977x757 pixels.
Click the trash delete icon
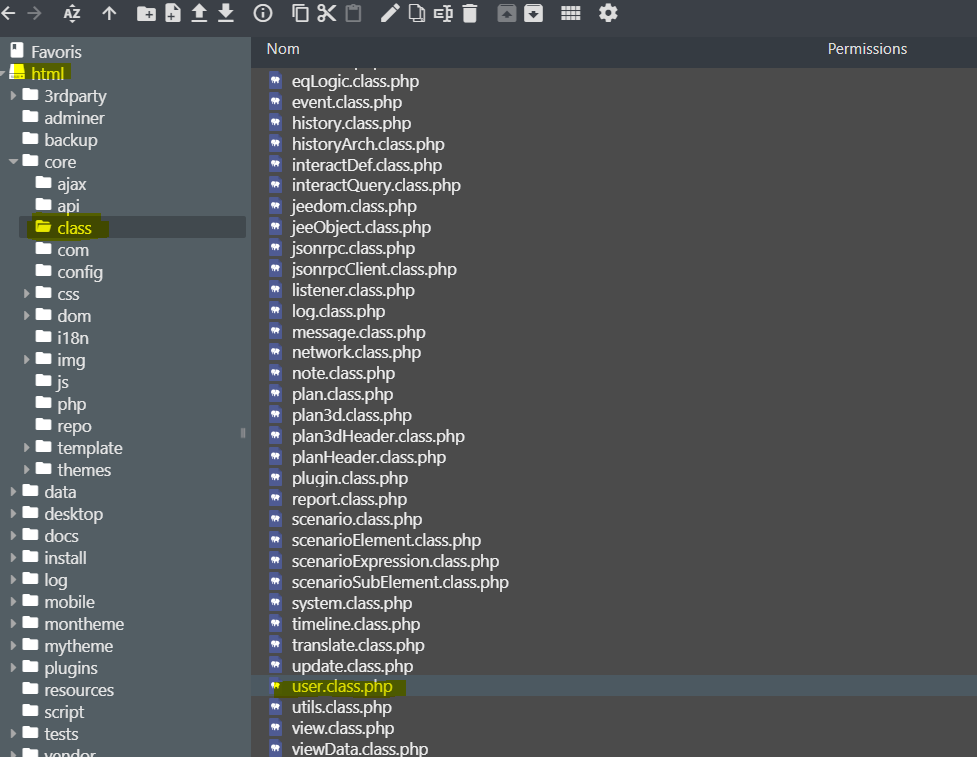click(x=470, y=13)
